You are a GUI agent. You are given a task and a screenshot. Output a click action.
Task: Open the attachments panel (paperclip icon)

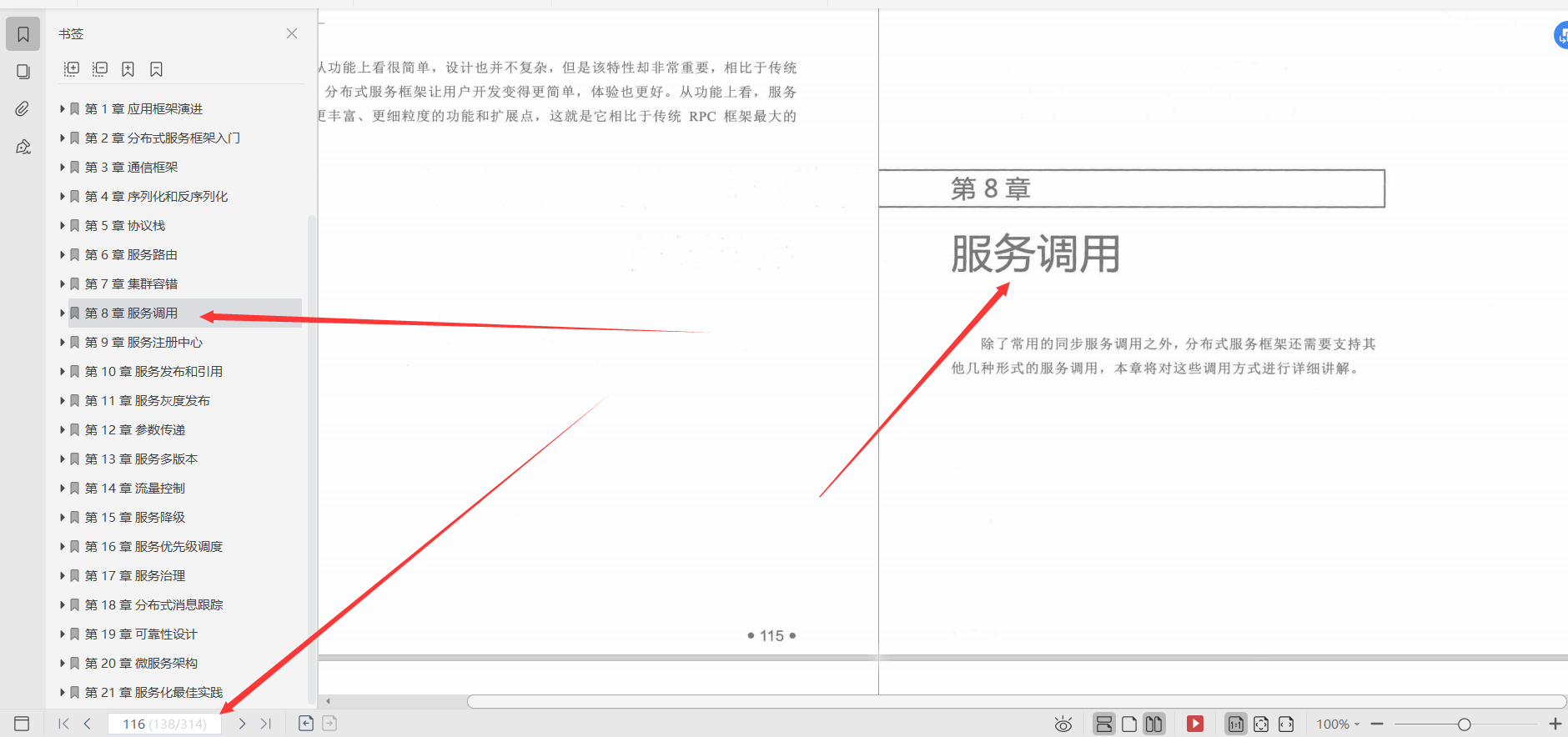click(x=23, y=109)
